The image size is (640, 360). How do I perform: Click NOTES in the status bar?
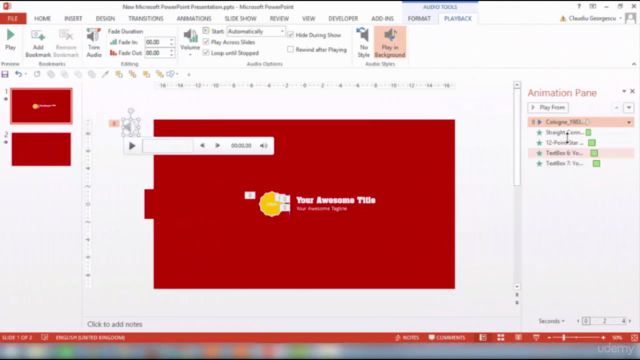tap(407, 338)
